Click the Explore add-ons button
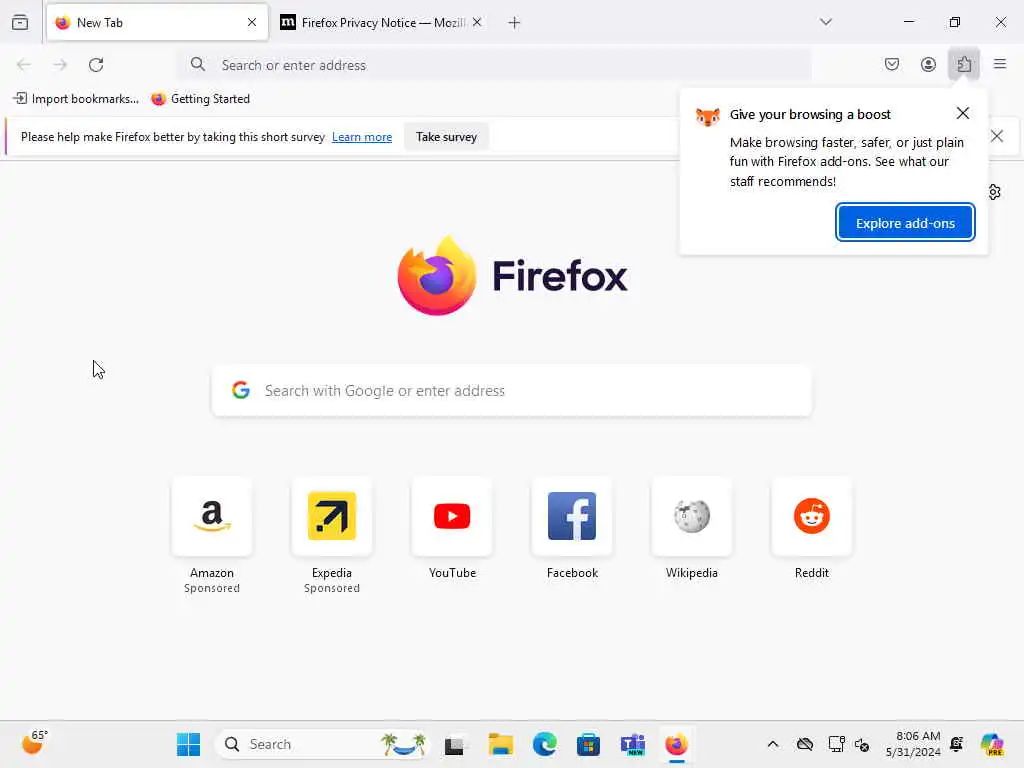 [x=905, y=223]
